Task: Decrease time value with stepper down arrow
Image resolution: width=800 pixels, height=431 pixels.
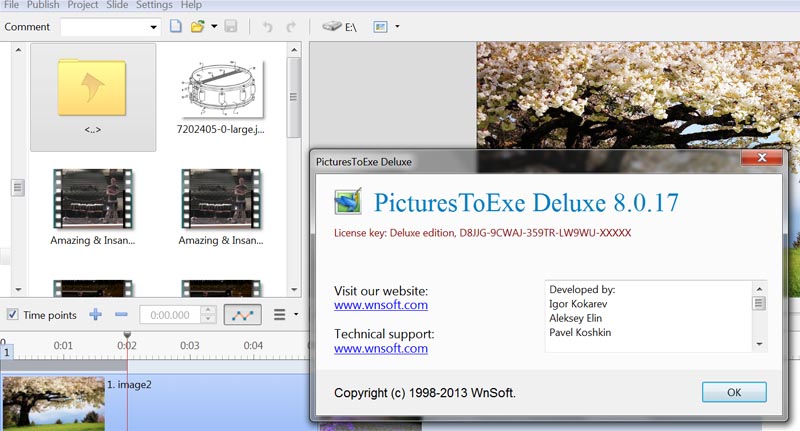Action: click(x=208, y=320)
